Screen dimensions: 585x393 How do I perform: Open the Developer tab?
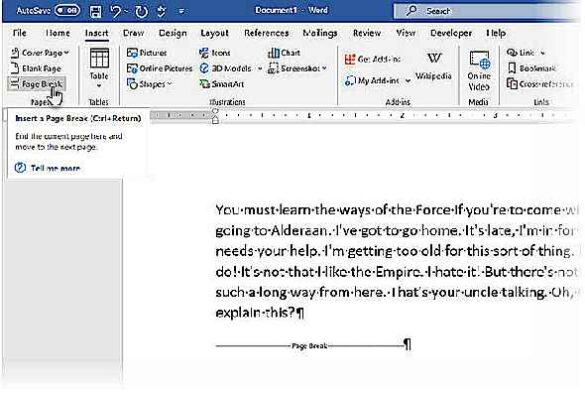pyautogui.click(x=451, y=33)
